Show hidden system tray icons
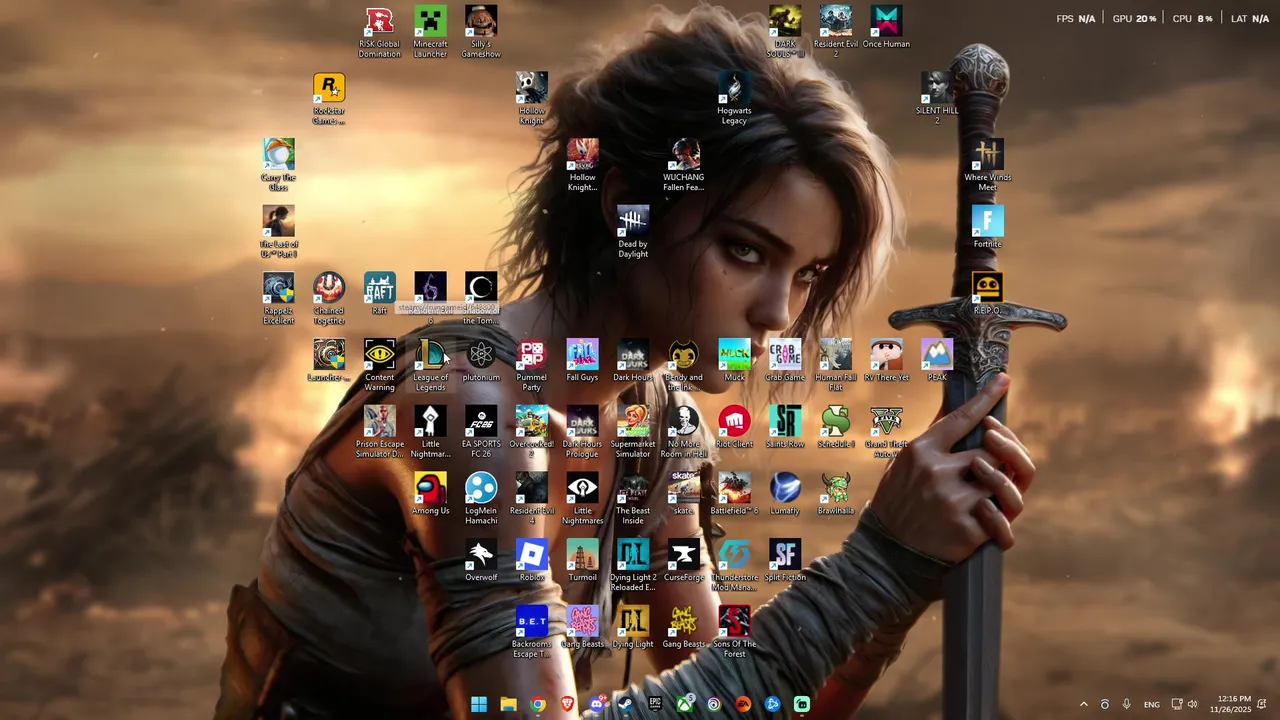Viewport: 1280px width, 720px height. (1083, 704)
